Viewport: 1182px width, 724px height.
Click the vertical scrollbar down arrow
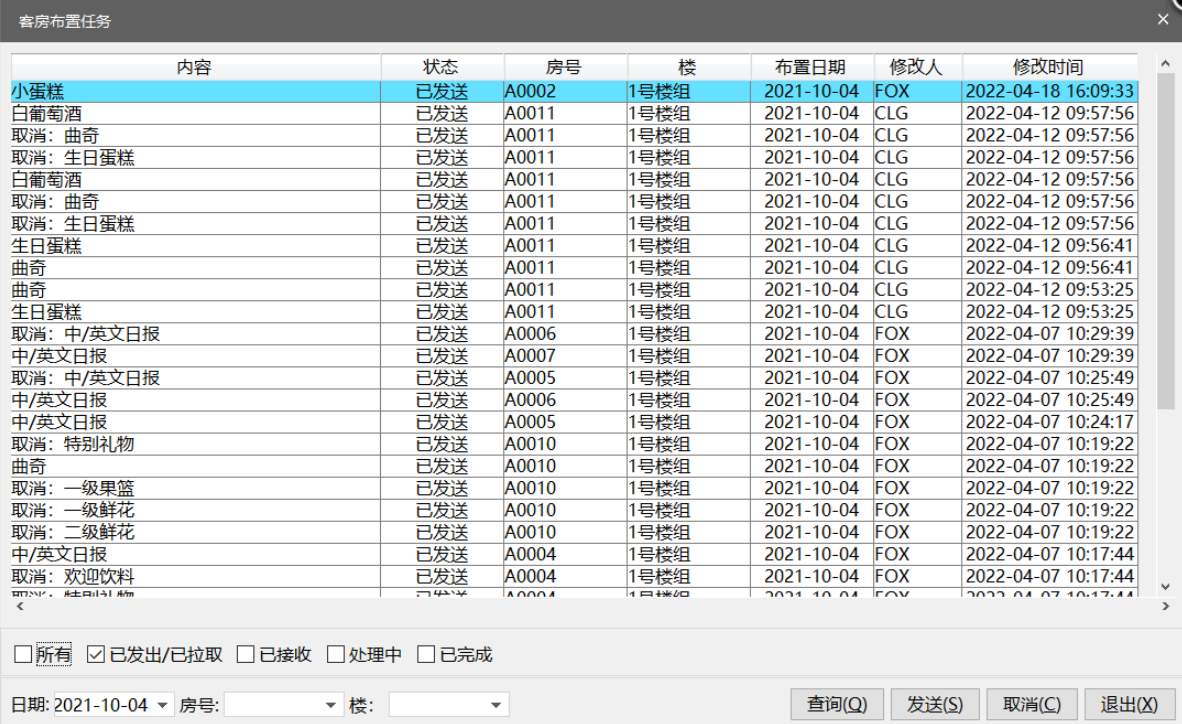click(1165, 587)
